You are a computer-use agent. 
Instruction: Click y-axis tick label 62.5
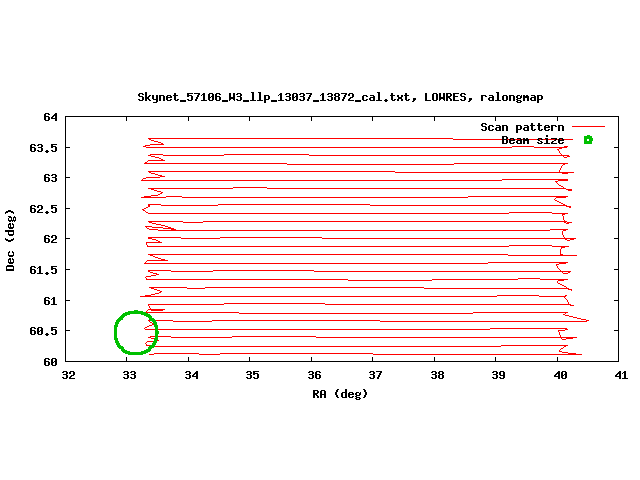(x=43, y=209)
